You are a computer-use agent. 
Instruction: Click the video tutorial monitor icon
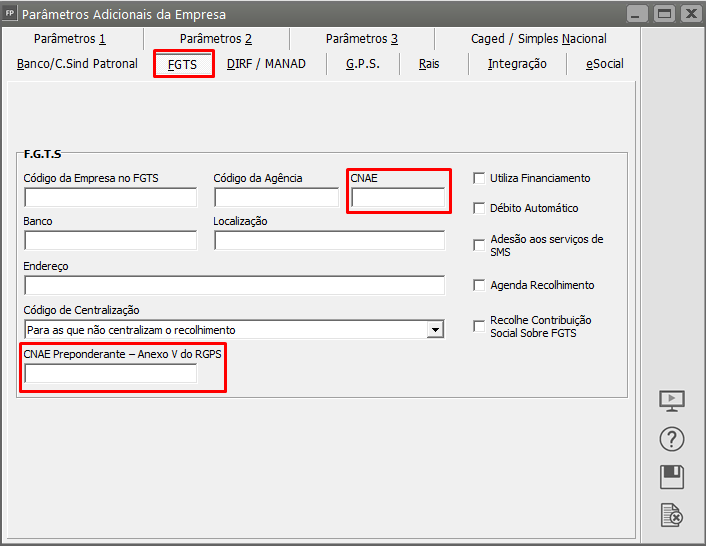(672, 401)
